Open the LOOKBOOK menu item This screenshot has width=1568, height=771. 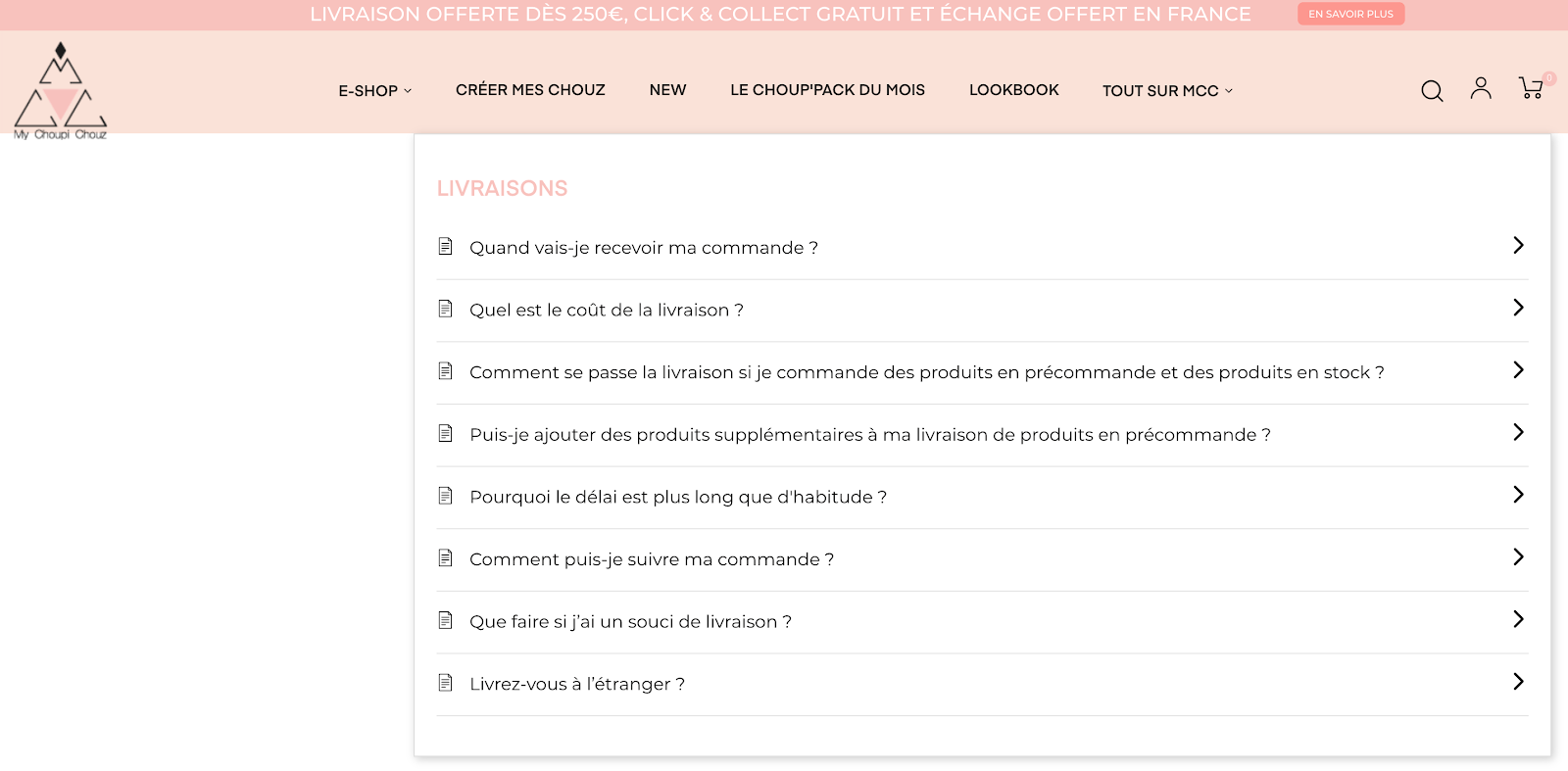(1013, 89)
